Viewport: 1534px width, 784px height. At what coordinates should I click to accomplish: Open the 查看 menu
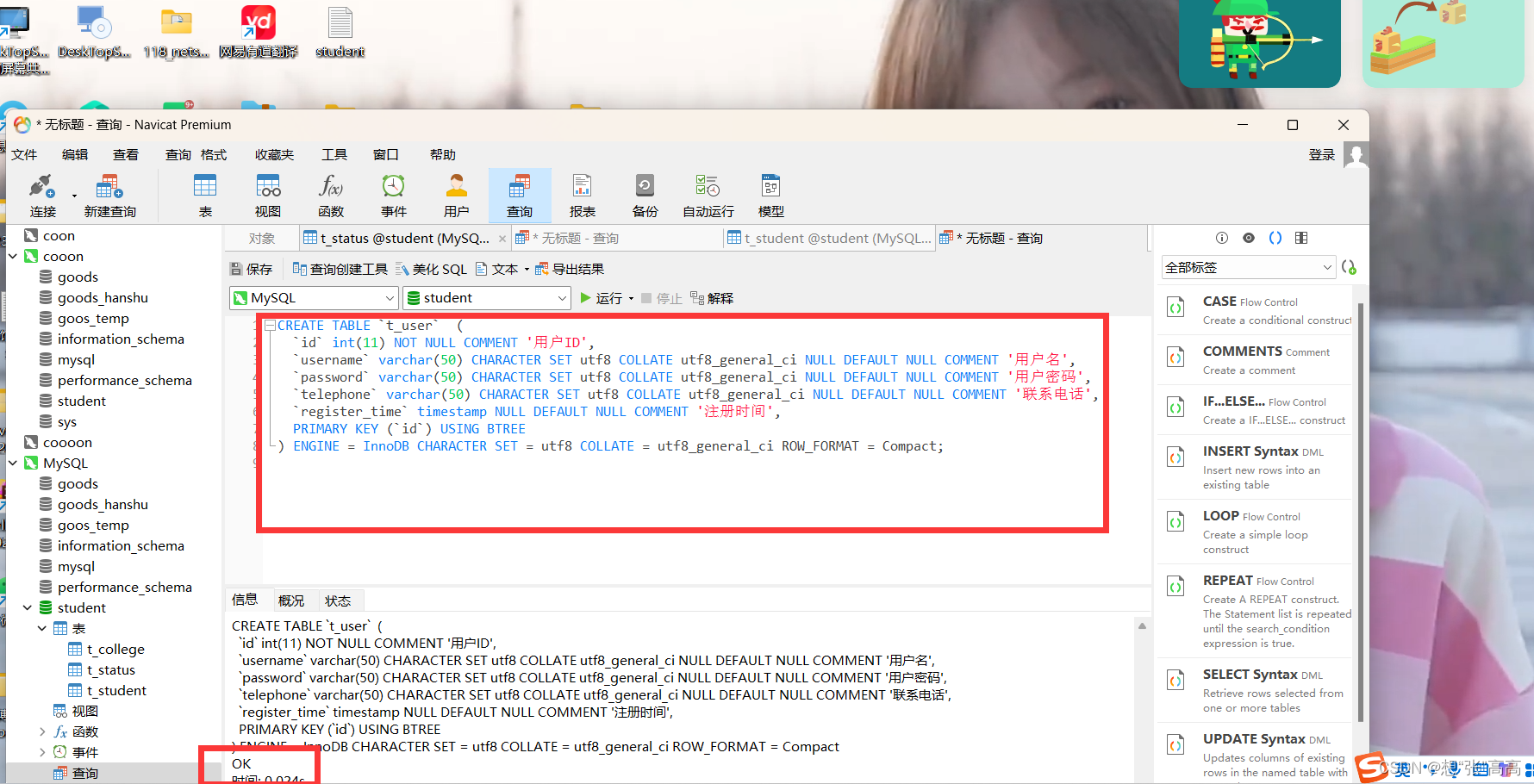click(x=126, y=155)
